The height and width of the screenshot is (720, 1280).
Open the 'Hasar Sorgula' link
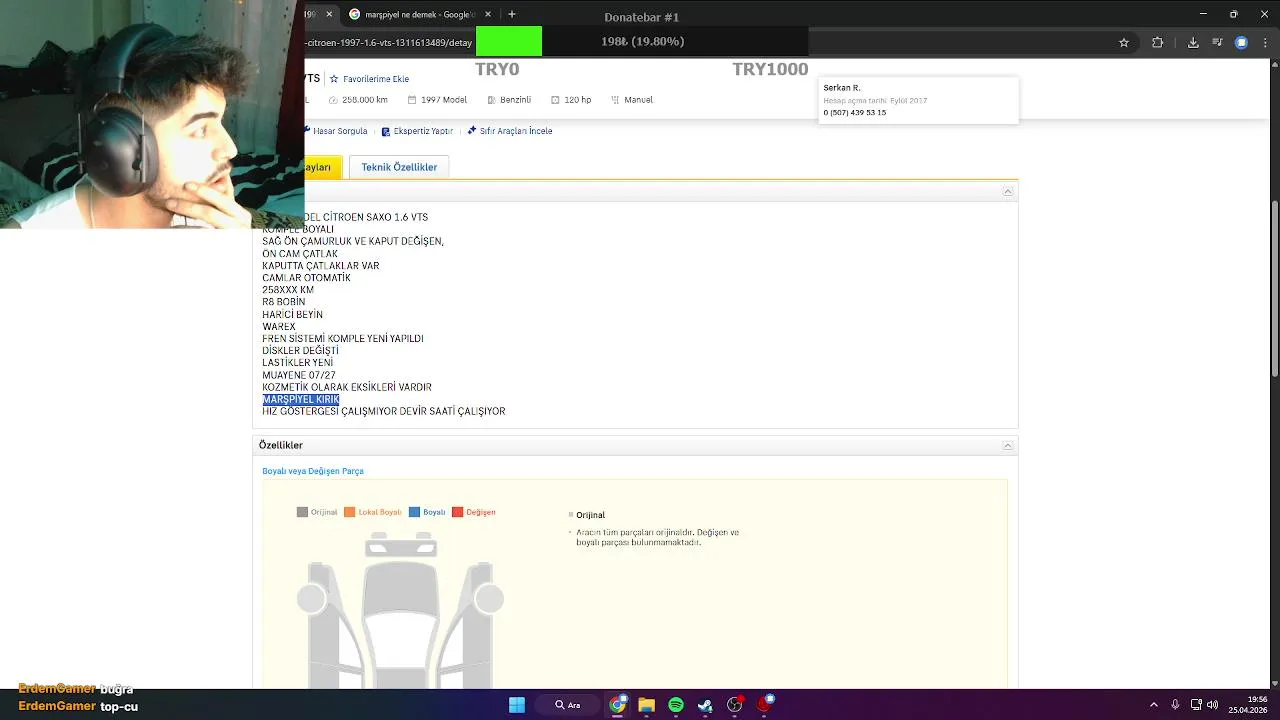pos(340,131)
